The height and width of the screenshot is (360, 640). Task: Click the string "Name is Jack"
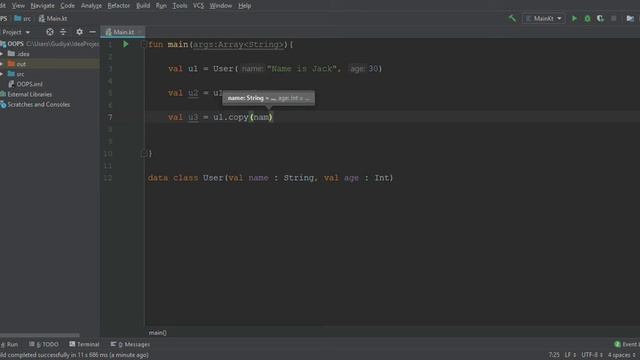click(x=302, y=69)
